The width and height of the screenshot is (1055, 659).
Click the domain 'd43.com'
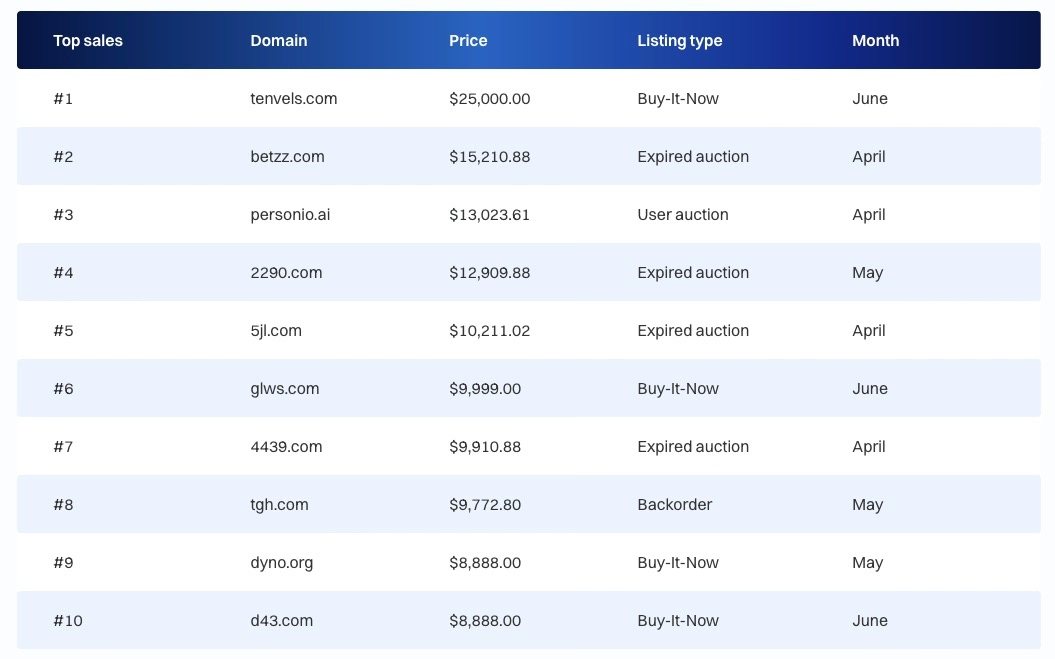tap(281, 620)
